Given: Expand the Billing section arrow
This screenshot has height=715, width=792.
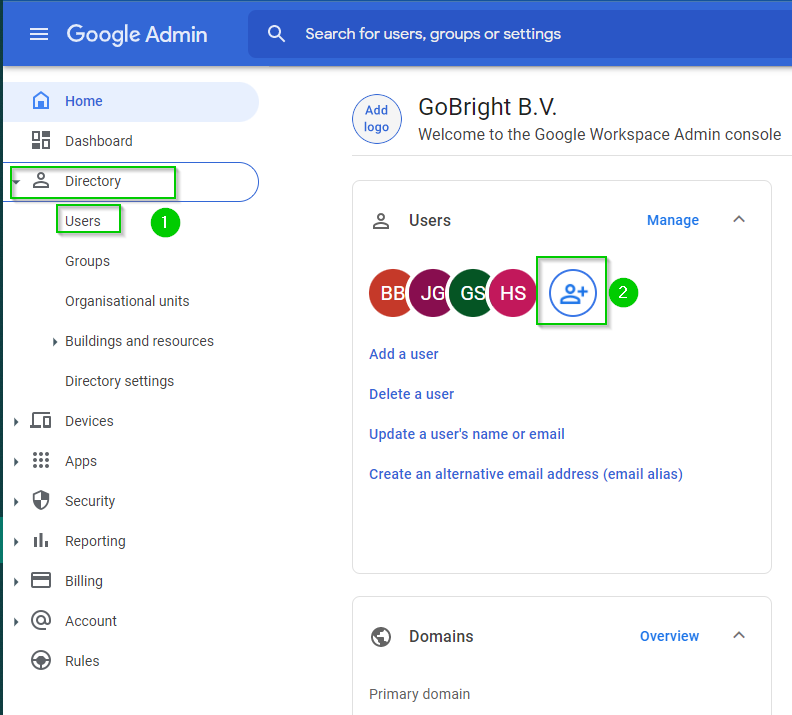Looking at the screenshot, I should (16, 582).
